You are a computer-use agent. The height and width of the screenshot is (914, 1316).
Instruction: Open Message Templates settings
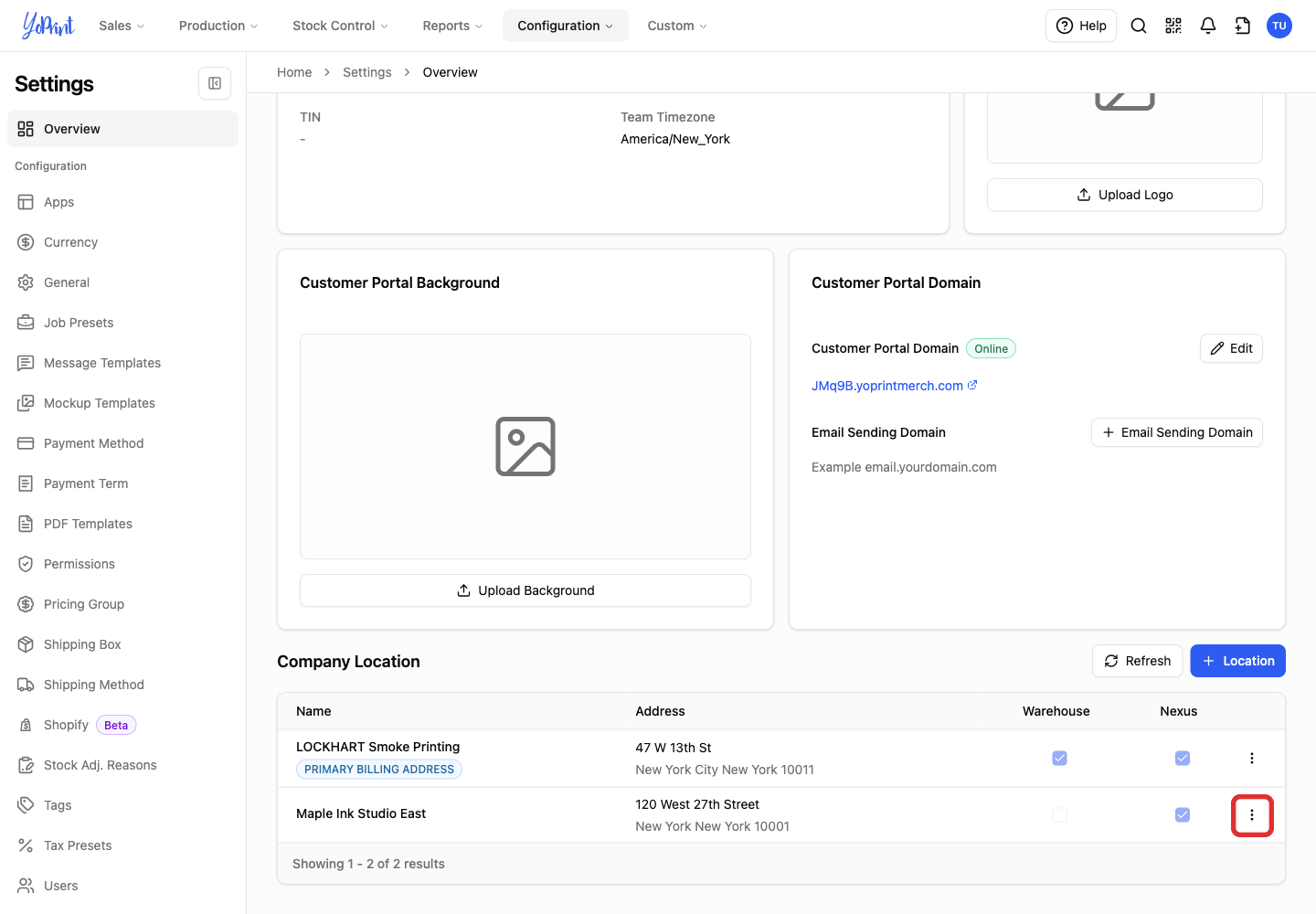(x=122, y=363)
